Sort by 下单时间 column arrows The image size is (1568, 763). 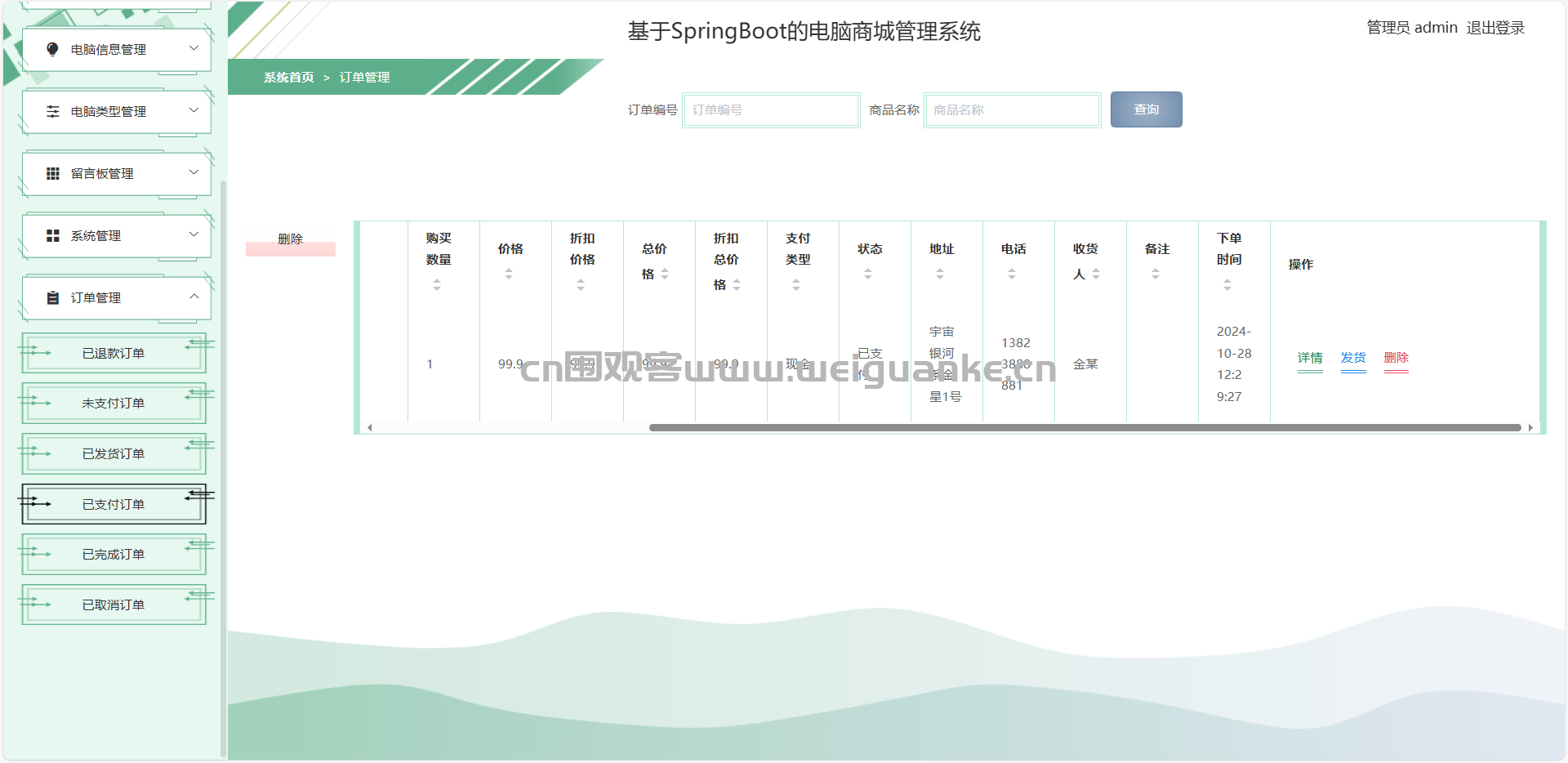1227,284
